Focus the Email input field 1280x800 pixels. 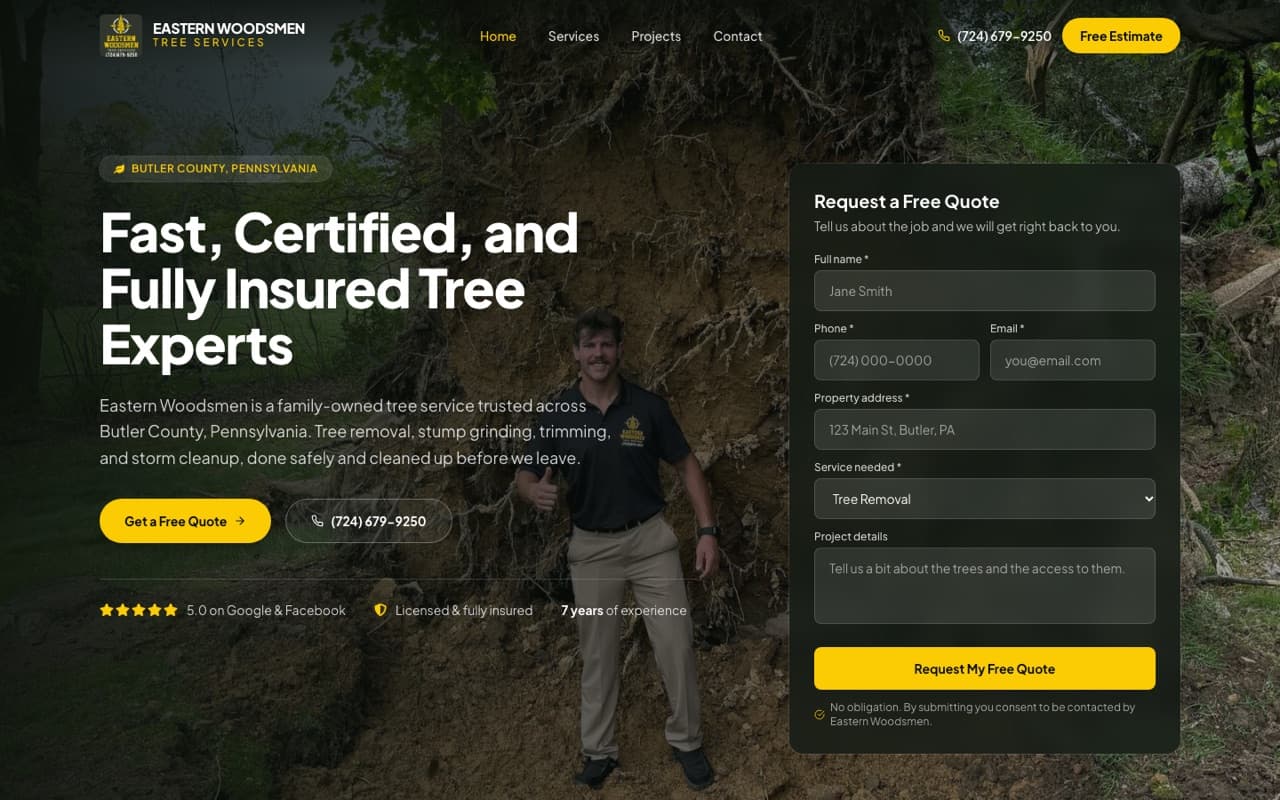[1073, 360]
